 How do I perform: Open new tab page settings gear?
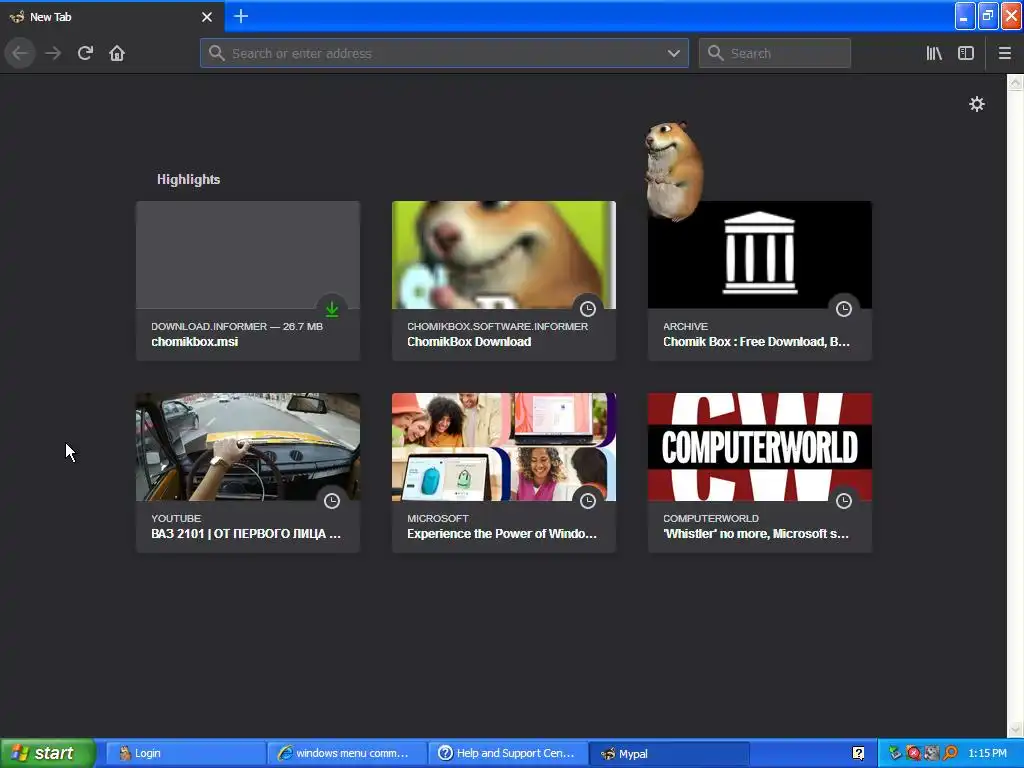tap(976, 104)
